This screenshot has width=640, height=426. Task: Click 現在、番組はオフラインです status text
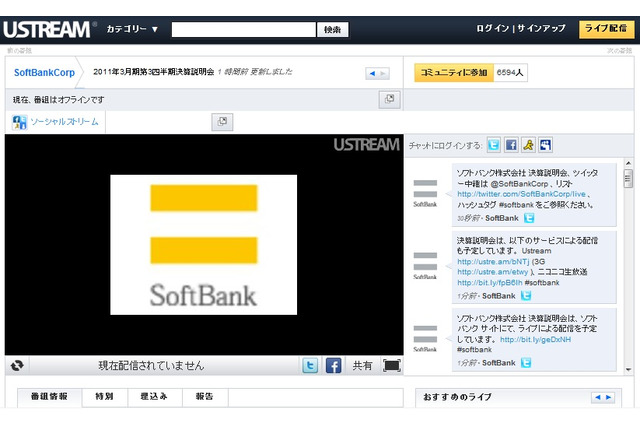pos(58,100)
